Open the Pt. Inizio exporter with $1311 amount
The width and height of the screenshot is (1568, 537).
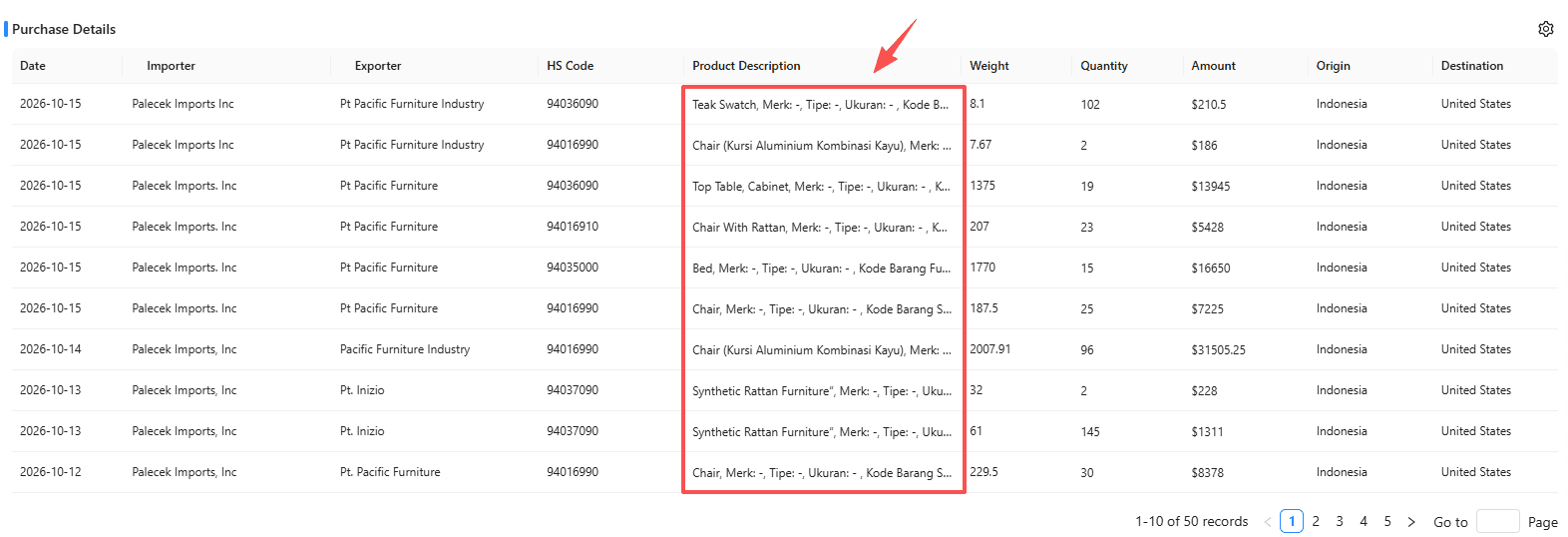[x=362, y=431]
